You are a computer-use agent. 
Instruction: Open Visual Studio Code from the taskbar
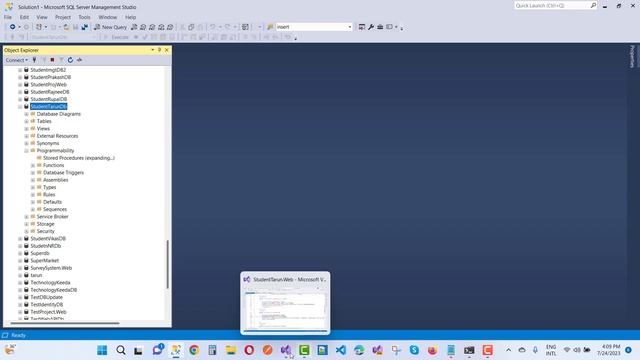click(x=341, y=350)
